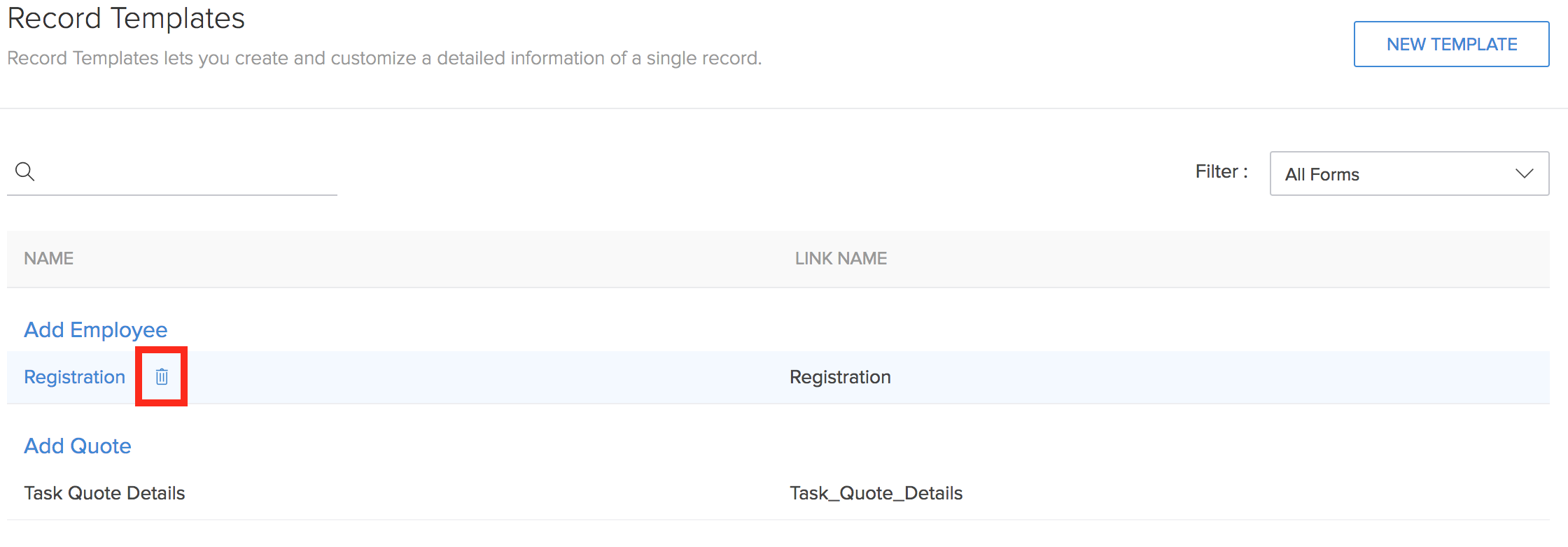This screenshot has height=547, width=1568.
Task: Open the Add Quote form group
Action: (78, 446)
